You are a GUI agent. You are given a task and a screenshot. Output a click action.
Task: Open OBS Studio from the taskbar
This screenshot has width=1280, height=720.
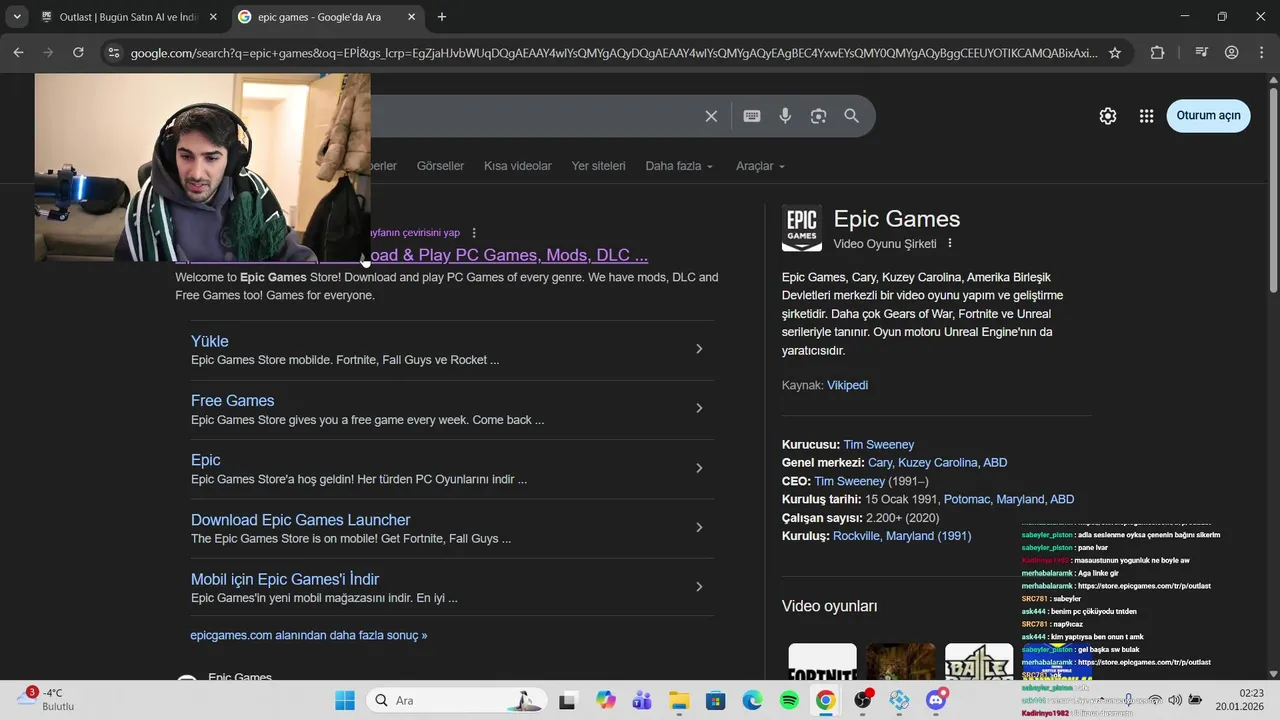pos(862,700)
